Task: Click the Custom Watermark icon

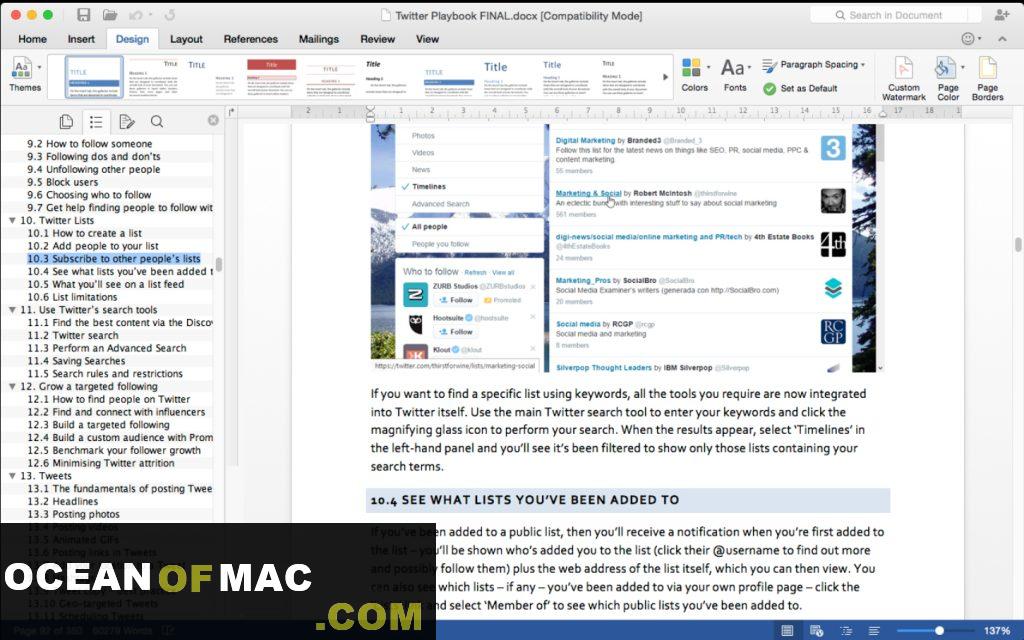Action: (904, 68)
